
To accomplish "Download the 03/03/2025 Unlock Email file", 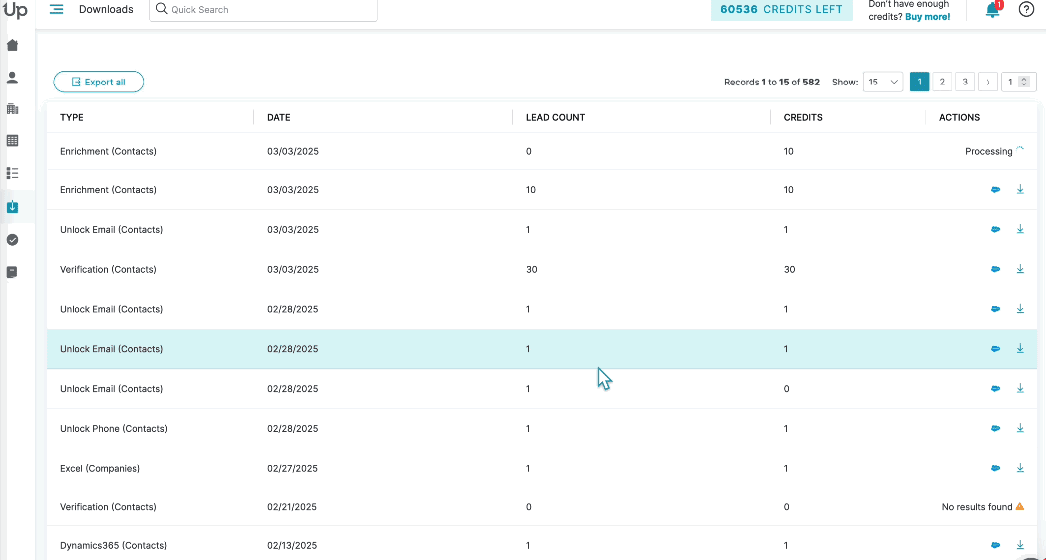I will (1020, 229).
